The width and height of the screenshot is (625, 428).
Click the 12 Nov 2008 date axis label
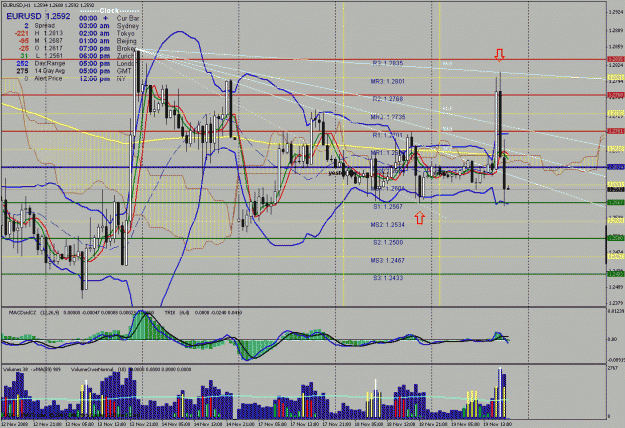[x=15, y=424]
